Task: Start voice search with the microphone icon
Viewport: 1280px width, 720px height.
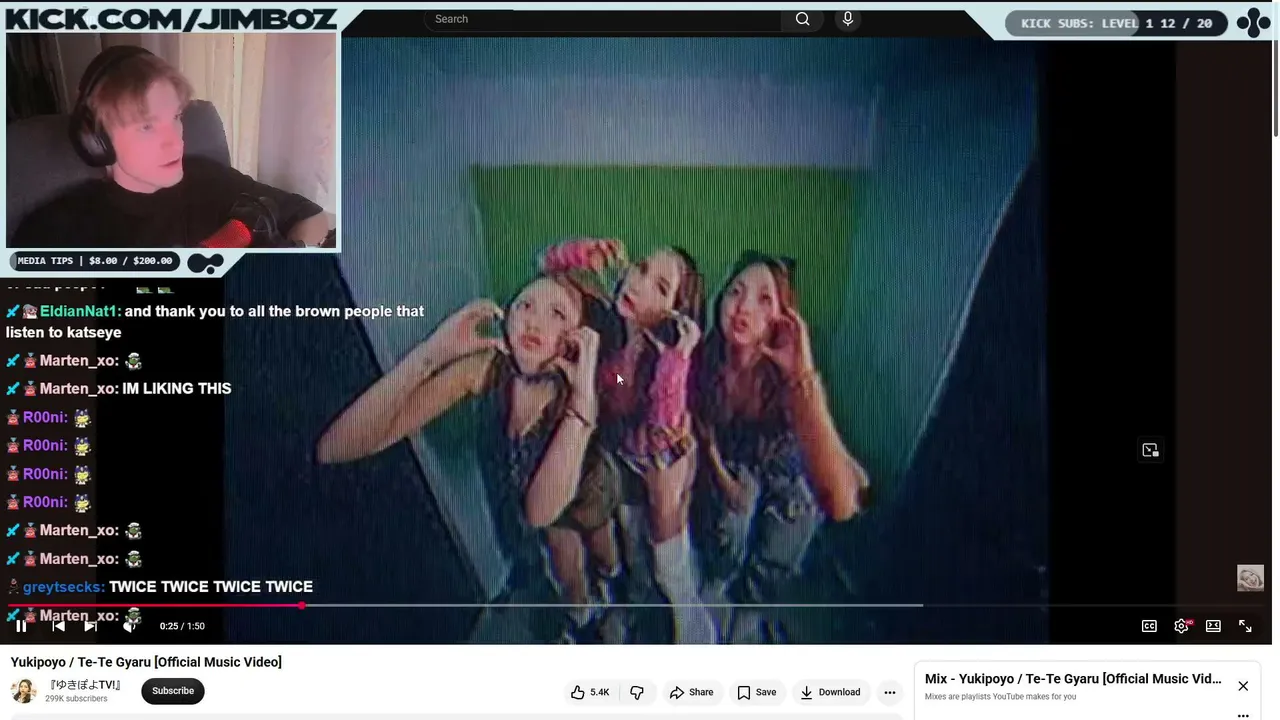Action: pyautogui.click(x=848, y=19)
